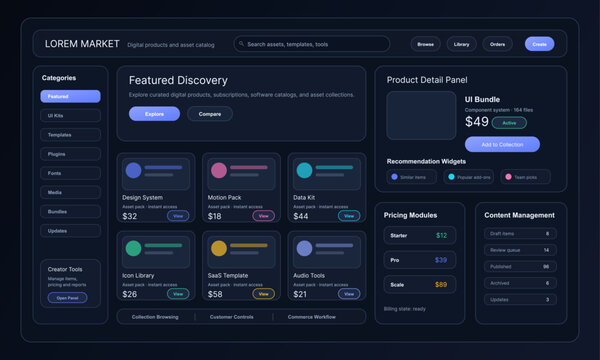Switch to Commerce Workflow tab
Viewport: 600px width, 360px height.
pos(311,317)
